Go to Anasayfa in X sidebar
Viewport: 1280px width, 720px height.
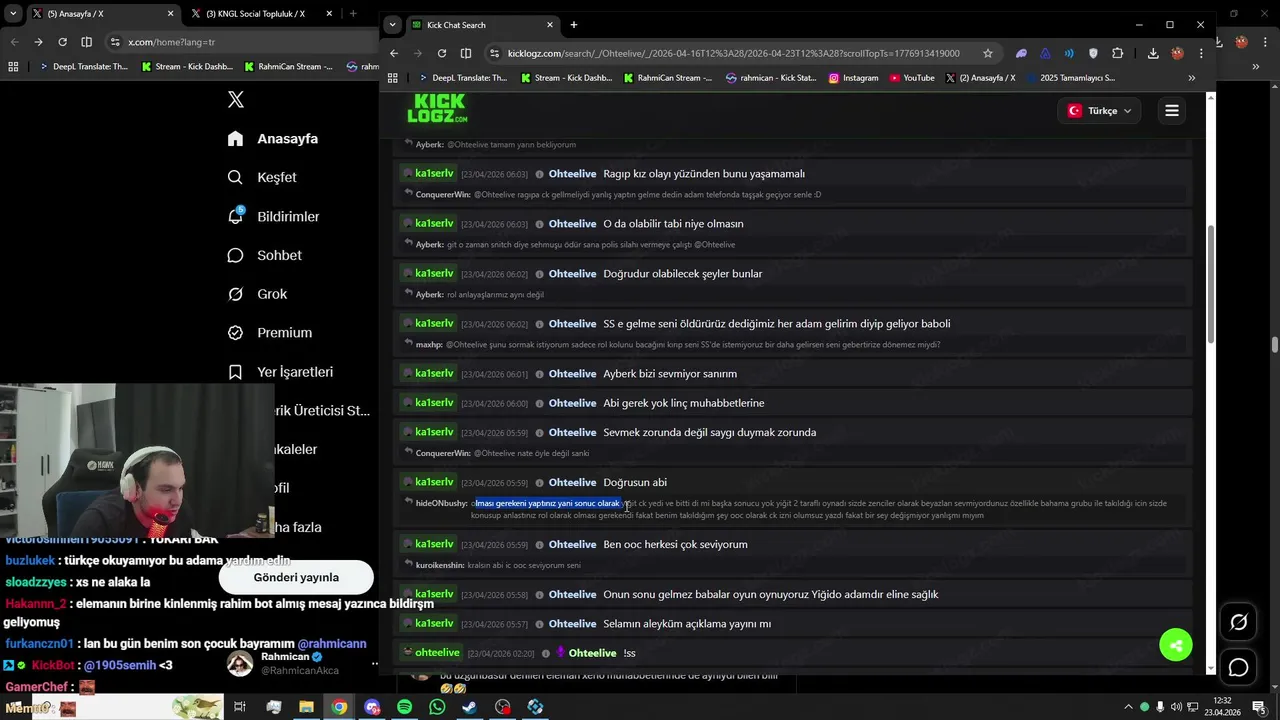tap(272, 139)
